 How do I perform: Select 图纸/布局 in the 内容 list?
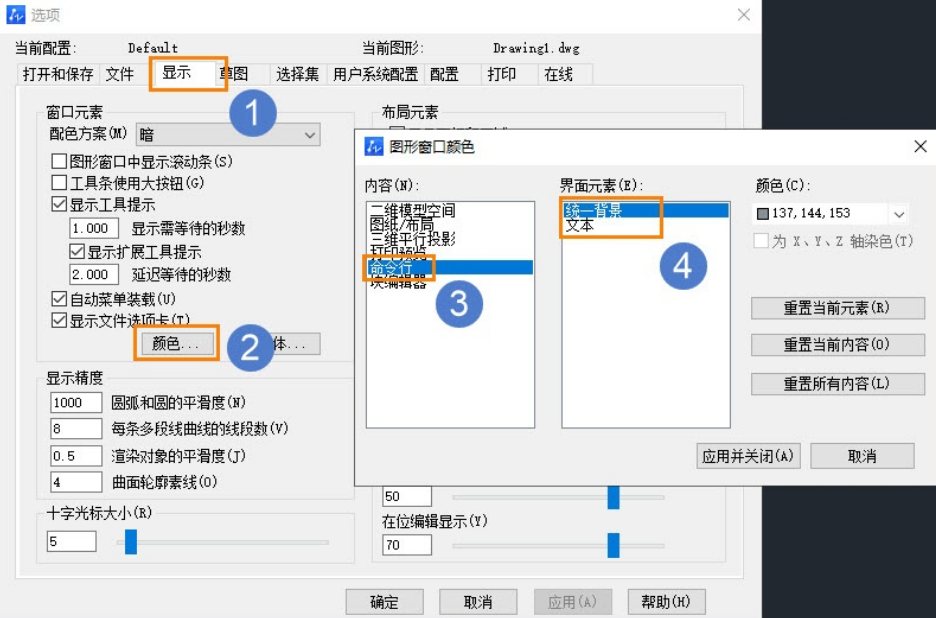(402, 225)
